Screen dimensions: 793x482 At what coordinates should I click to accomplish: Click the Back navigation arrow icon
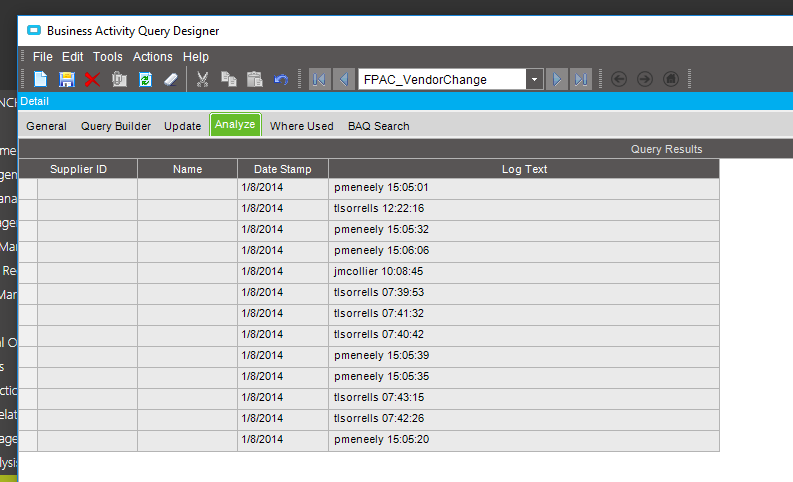619,79
